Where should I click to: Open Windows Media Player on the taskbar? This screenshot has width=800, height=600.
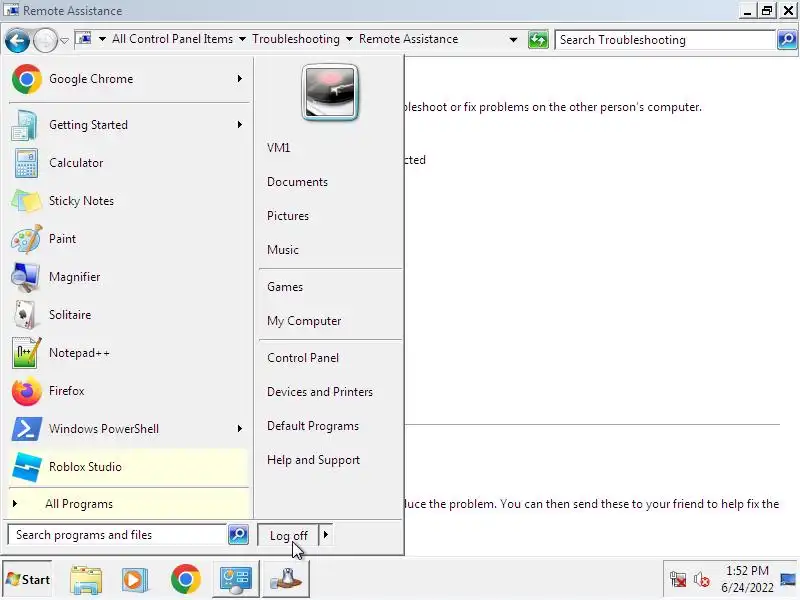click(135, 580)
